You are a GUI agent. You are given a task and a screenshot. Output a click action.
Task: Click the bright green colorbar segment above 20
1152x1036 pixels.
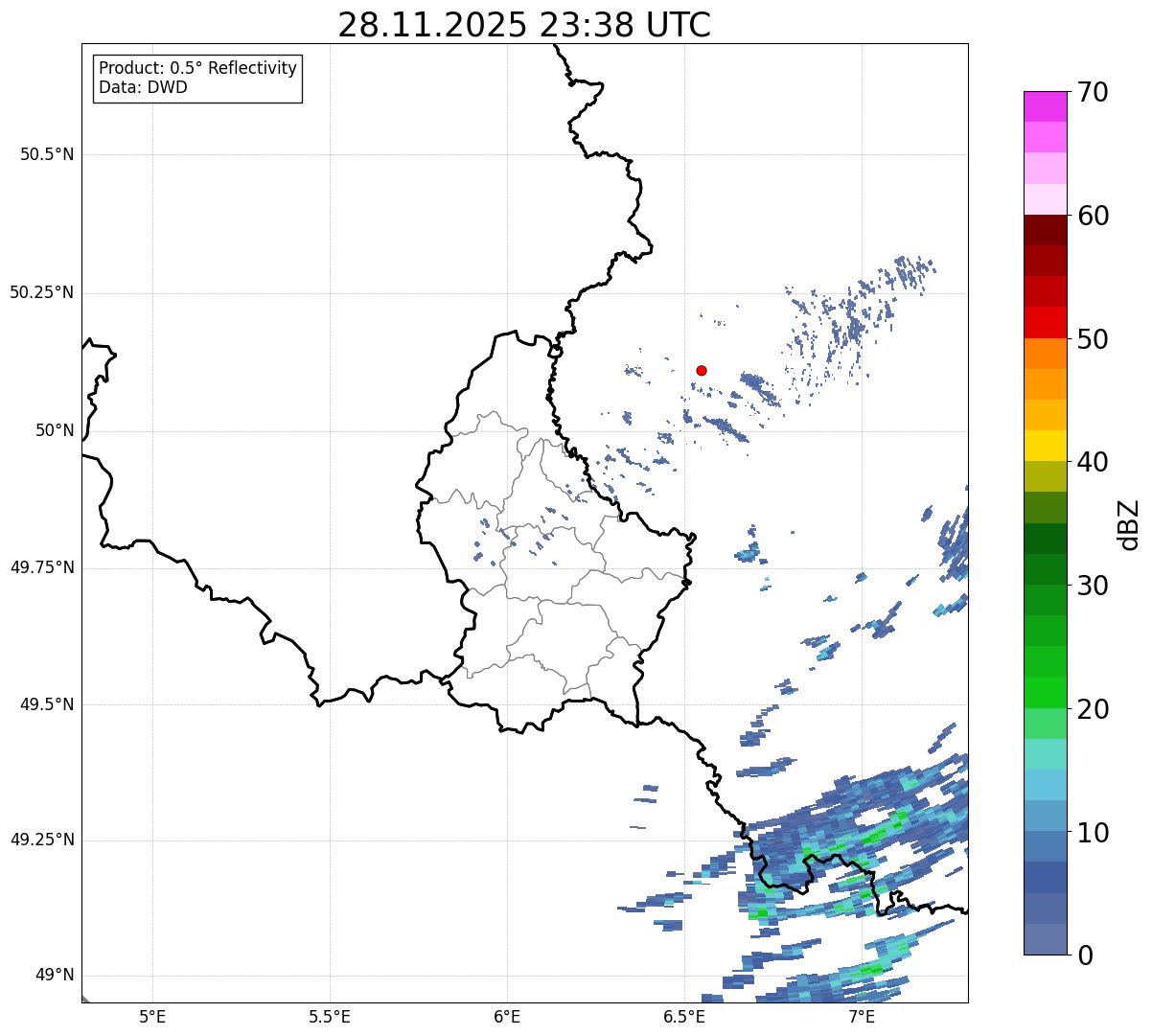(1046, 693)
